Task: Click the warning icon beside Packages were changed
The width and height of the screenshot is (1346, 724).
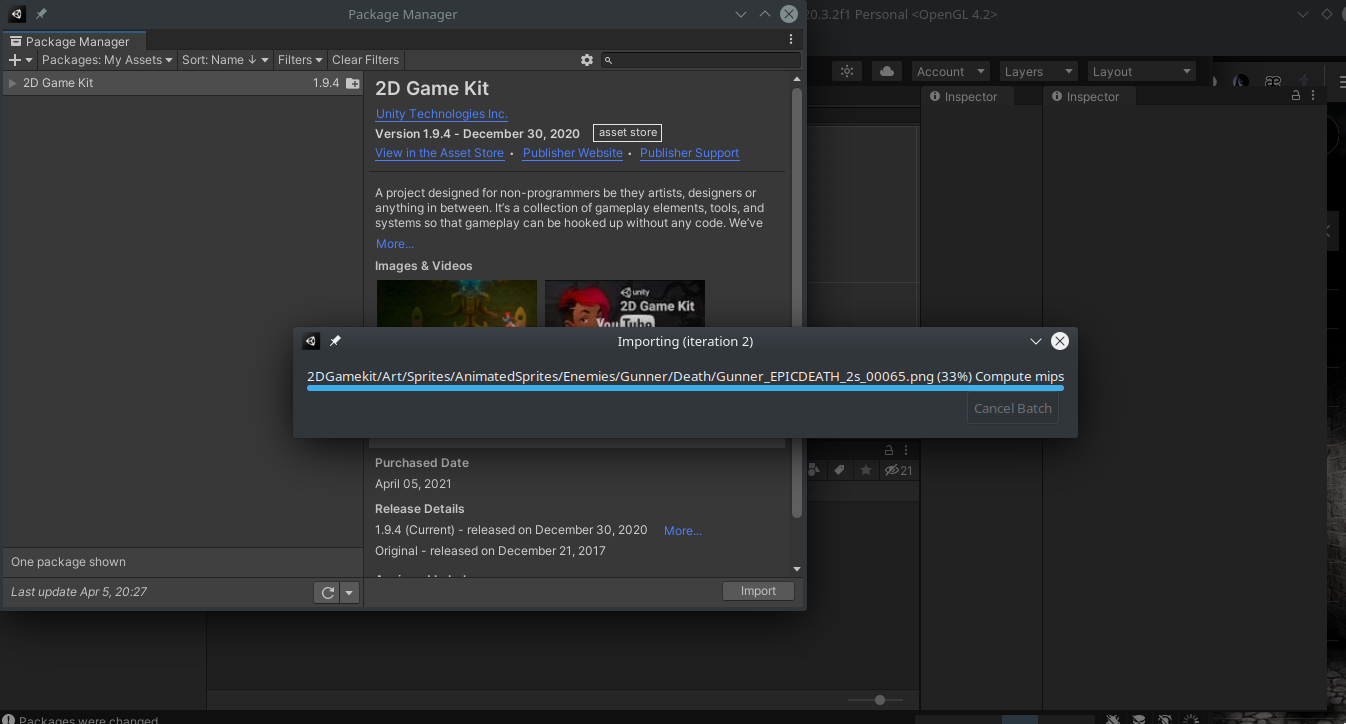Action: [x=8, y=720]
